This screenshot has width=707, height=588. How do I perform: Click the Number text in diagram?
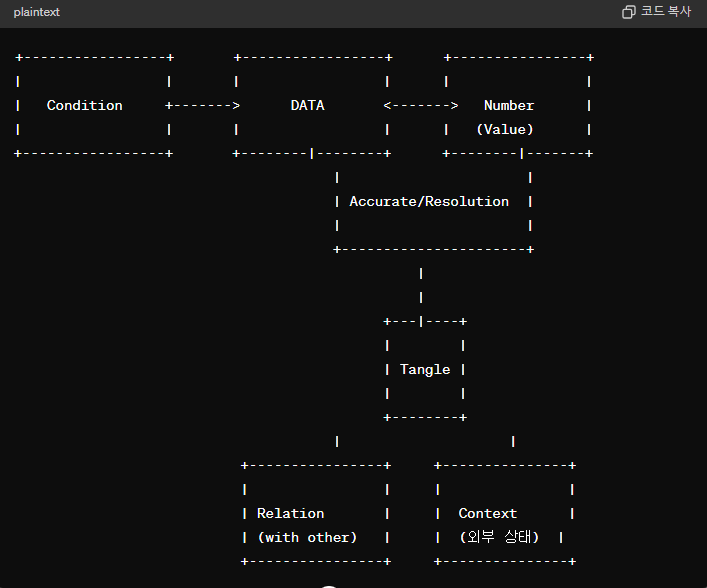coord(509,105)
